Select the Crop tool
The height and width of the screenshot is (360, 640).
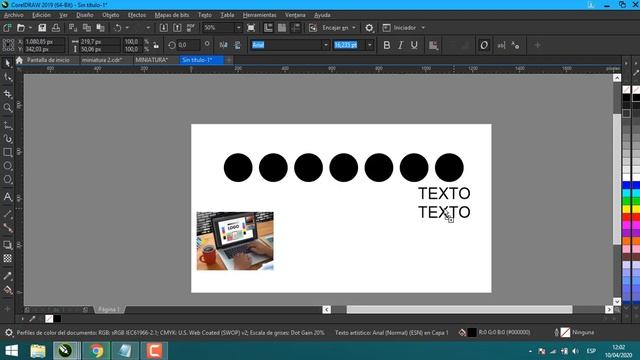(7, 94)
